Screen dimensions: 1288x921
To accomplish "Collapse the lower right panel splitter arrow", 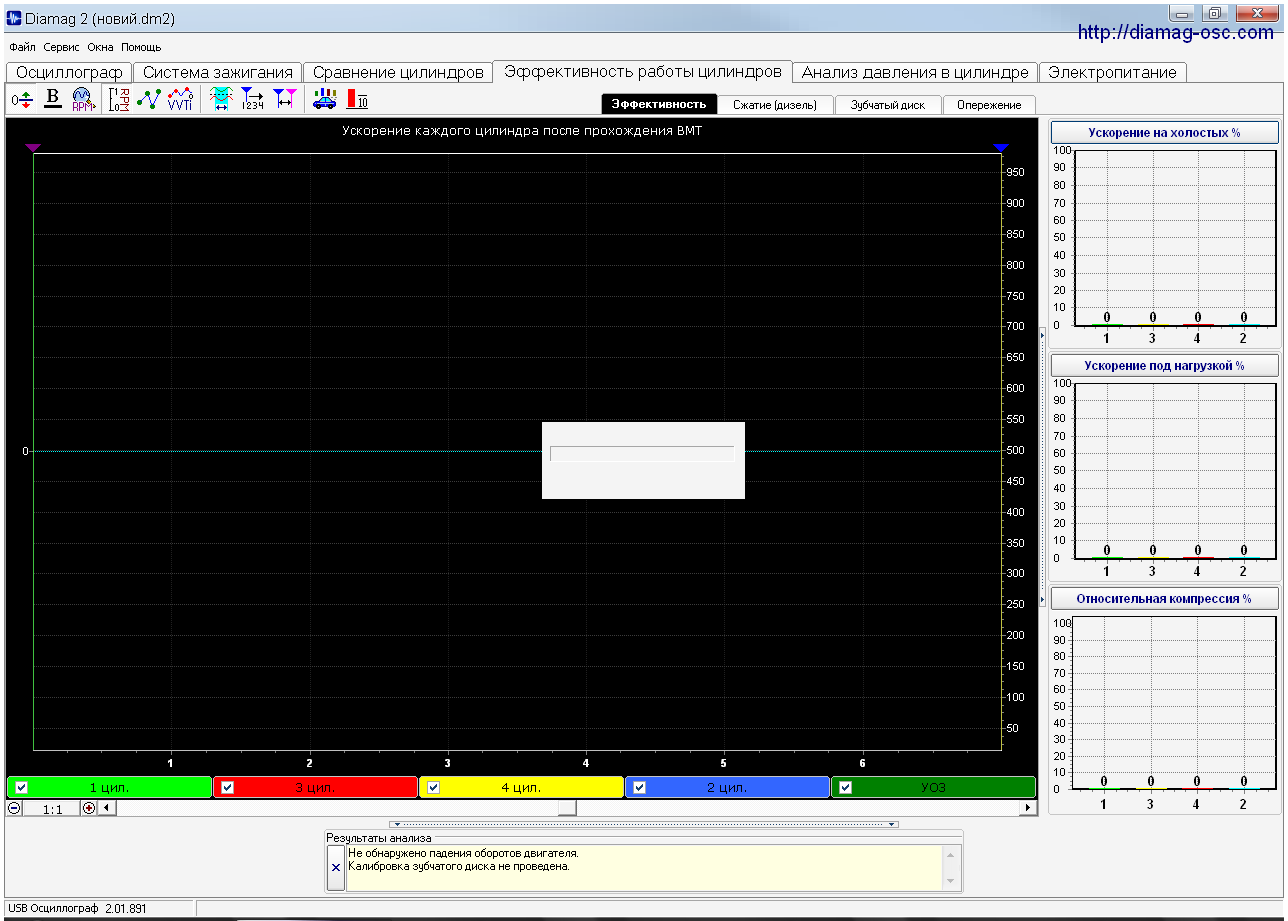I will [1042, 598].
